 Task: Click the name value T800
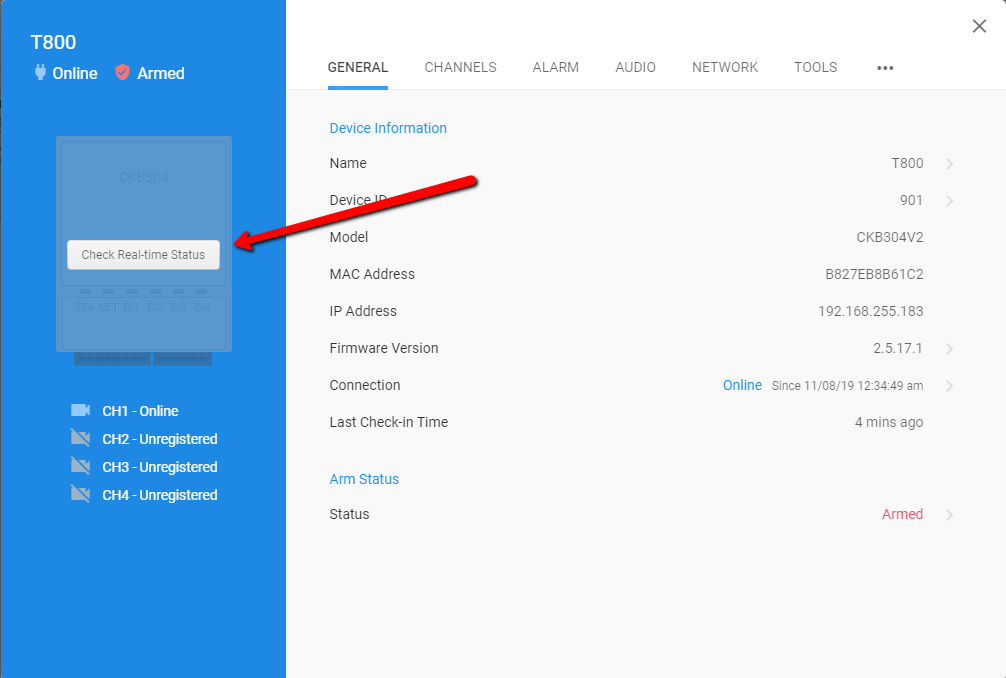click(x=907, y=163)
